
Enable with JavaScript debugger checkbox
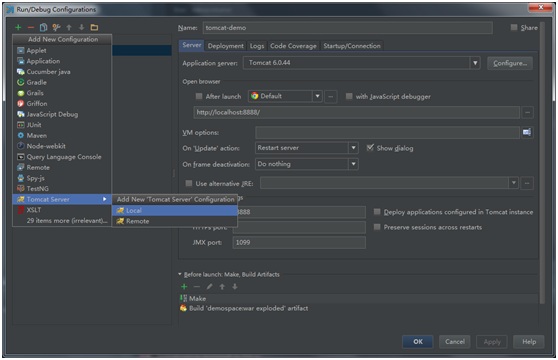pyautogui.click(x=349, y=96)
